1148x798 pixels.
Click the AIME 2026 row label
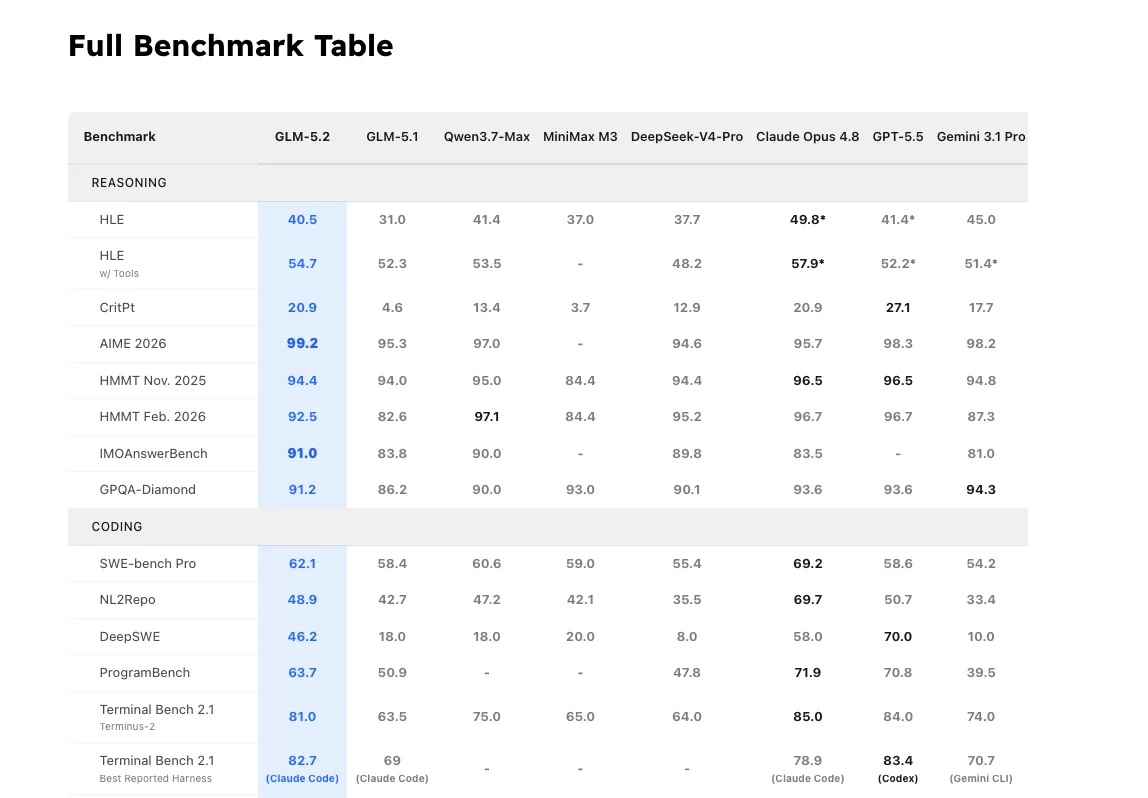[x=133, y=343]
